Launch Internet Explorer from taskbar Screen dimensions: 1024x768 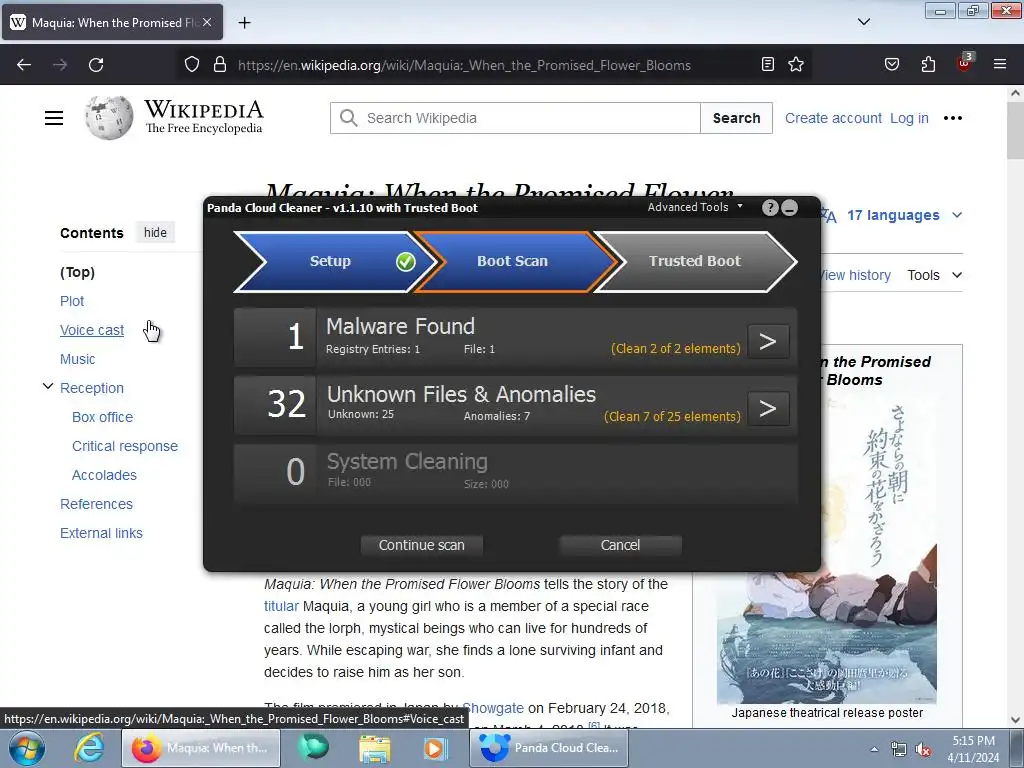coord(89,748)
